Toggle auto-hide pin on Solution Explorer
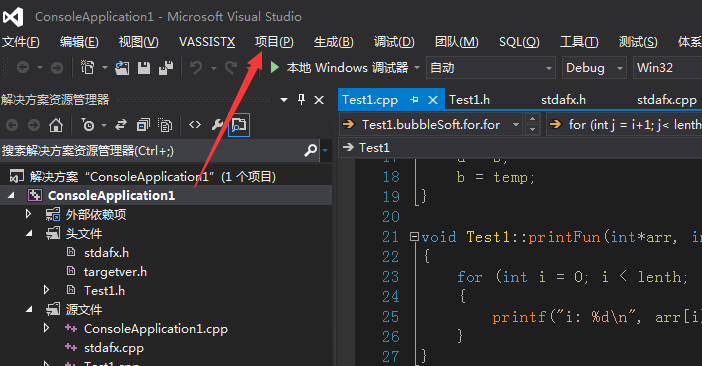 301,99
